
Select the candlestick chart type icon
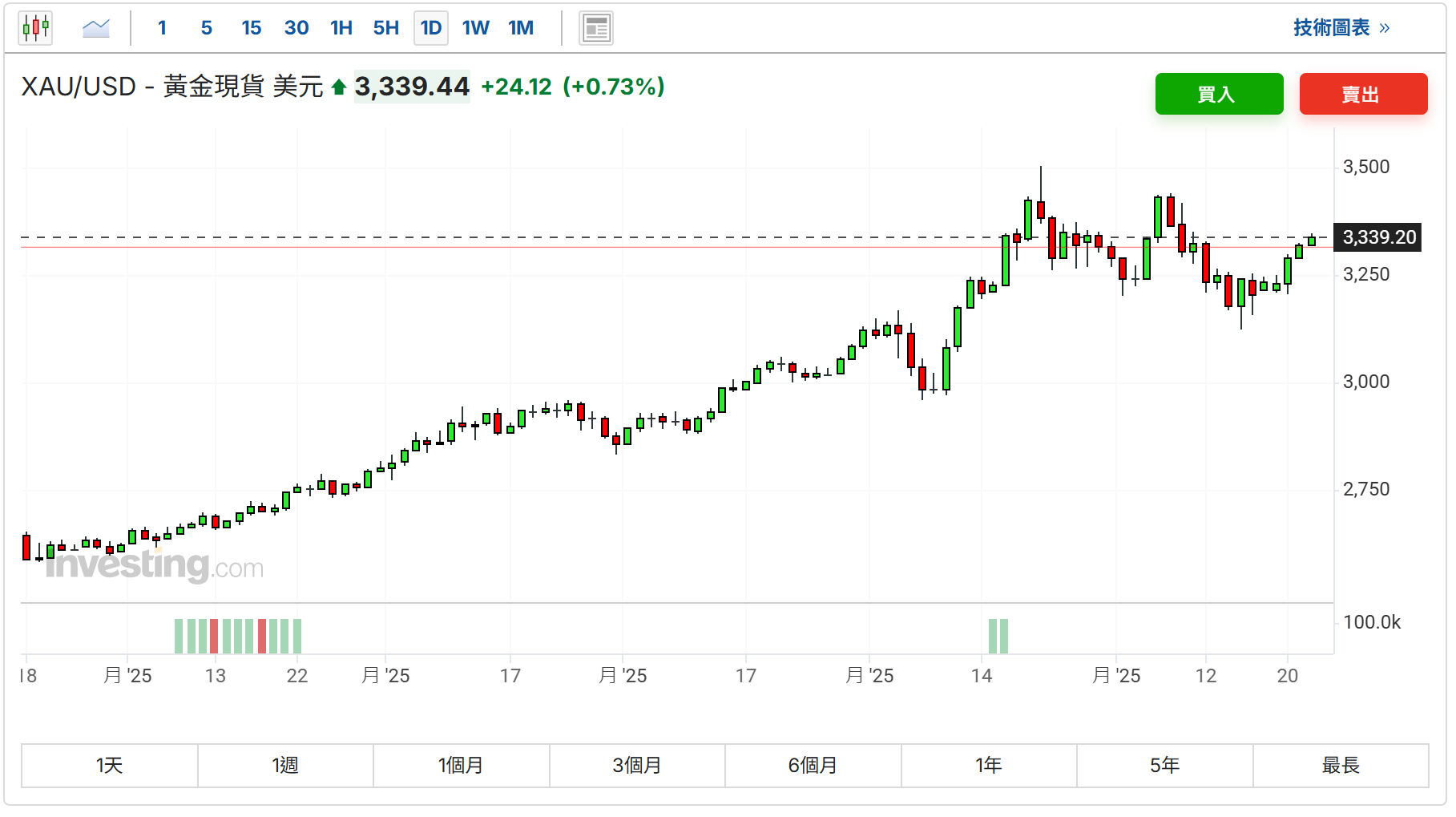35,28
